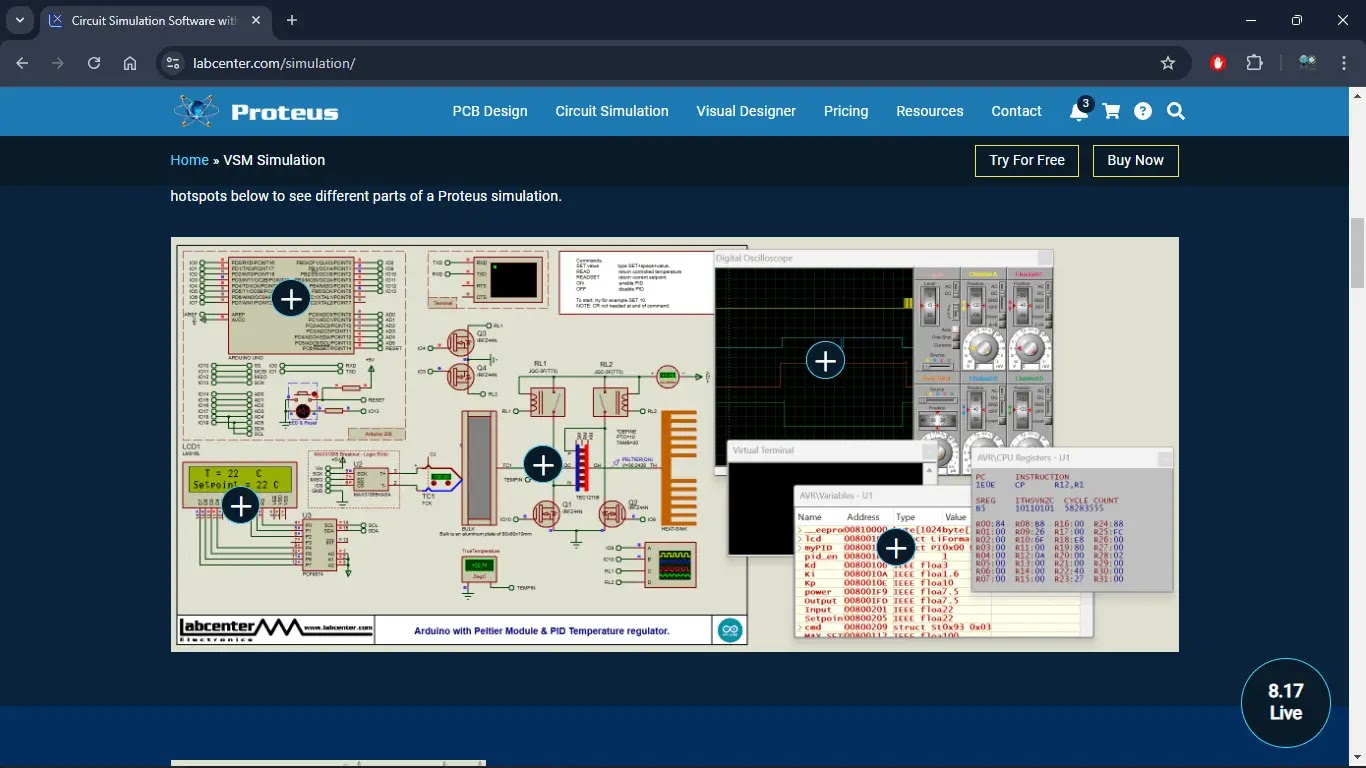
Task: Open the site search magnifier
Action: [x=1176, y=112]
